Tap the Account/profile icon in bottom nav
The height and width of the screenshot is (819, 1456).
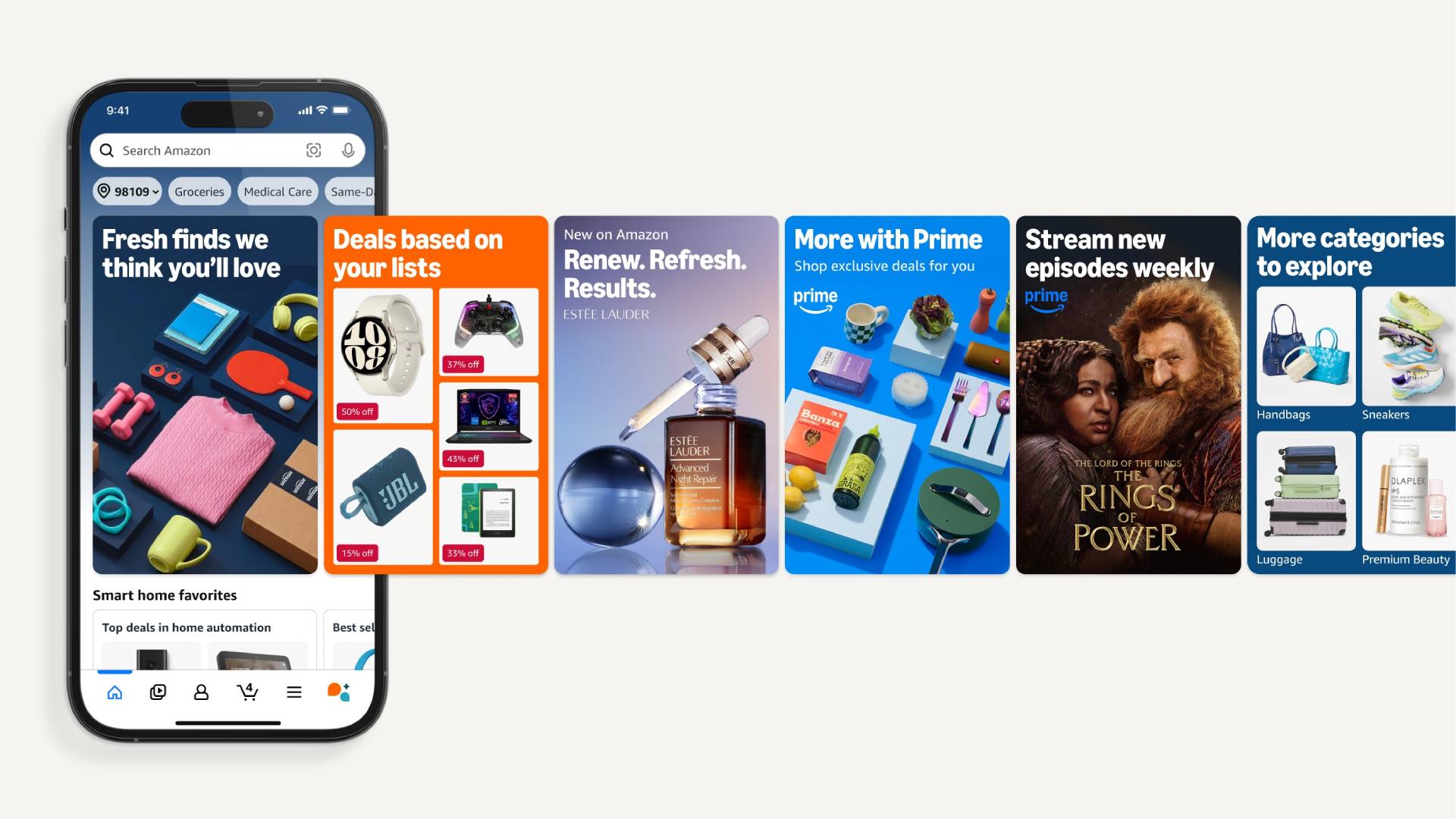tap(201, 691)
